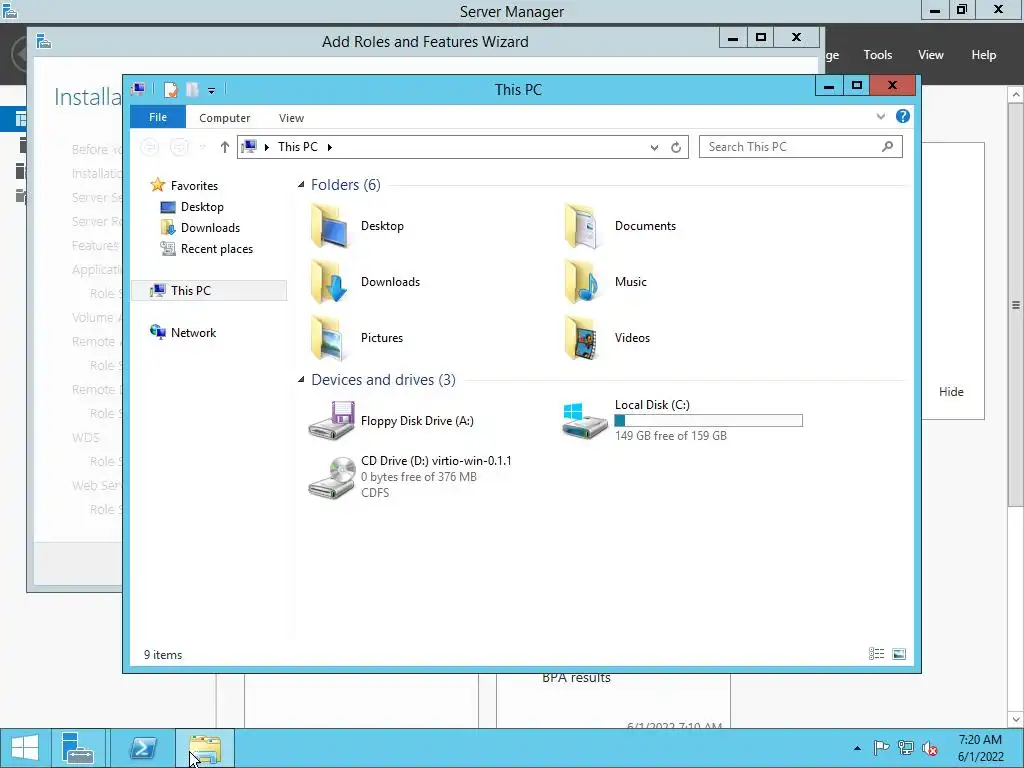The width and height of the screenshot is (1024, 768).
Task: Expand the ribbon with the chevron
Action: pos(880,116)
